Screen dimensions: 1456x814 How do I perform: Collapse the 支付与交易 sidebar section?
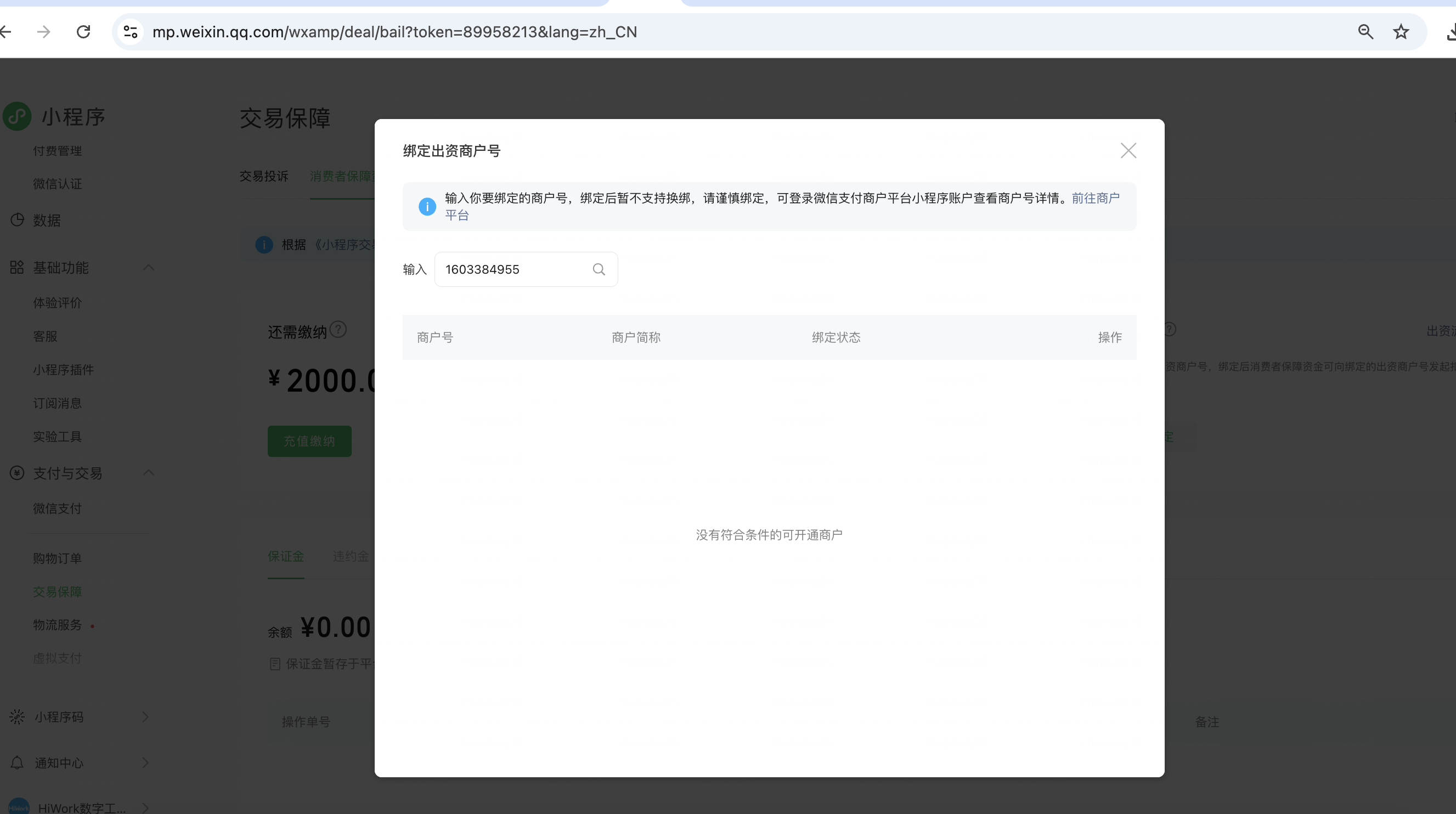tap(149, 473)
